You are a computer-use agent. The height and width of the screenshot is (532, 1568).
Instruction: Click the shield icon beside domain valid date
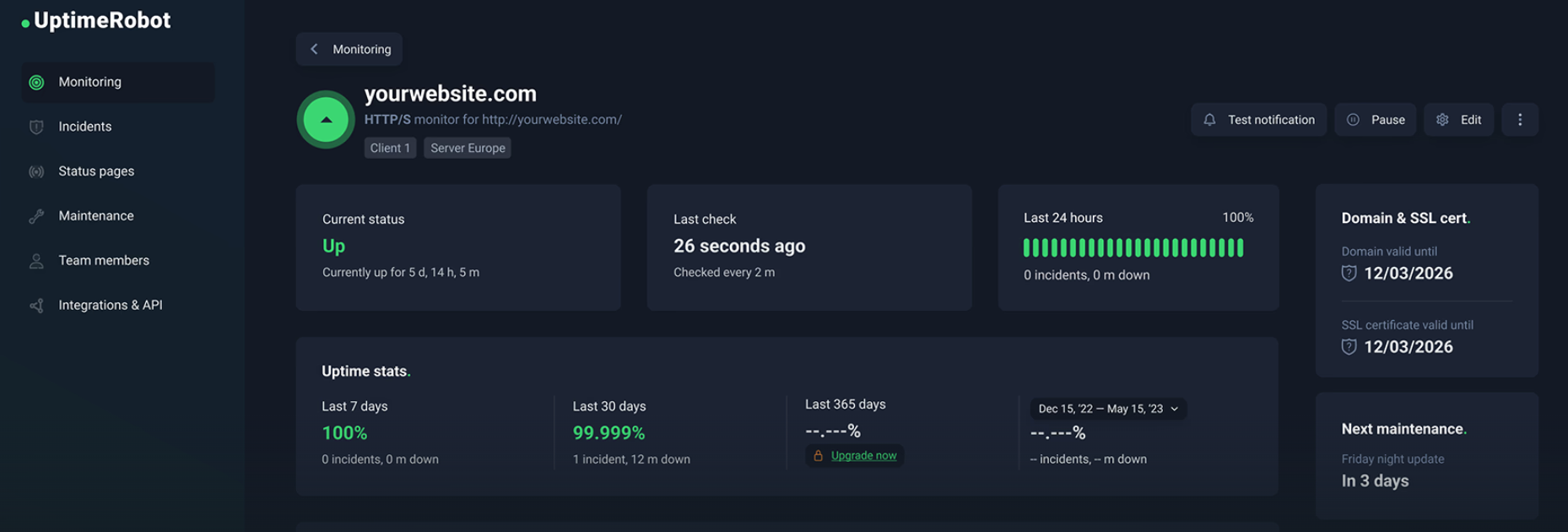(1349, 273)
